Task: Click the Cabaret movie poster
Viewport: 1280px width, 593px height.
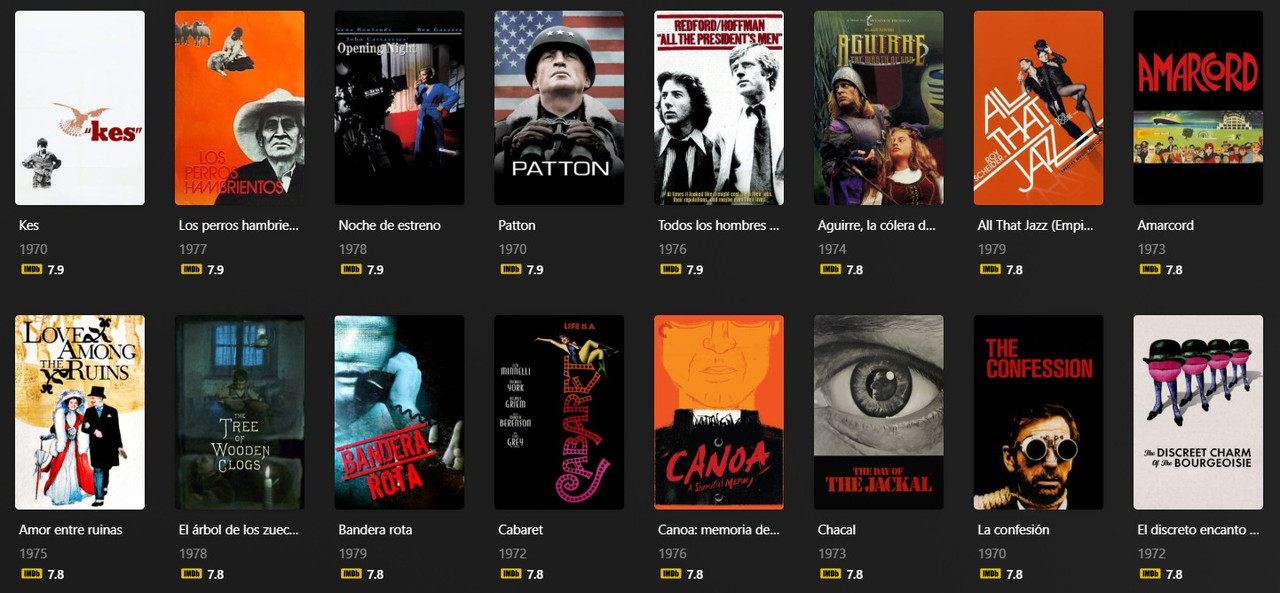Action: coord(559,412)
